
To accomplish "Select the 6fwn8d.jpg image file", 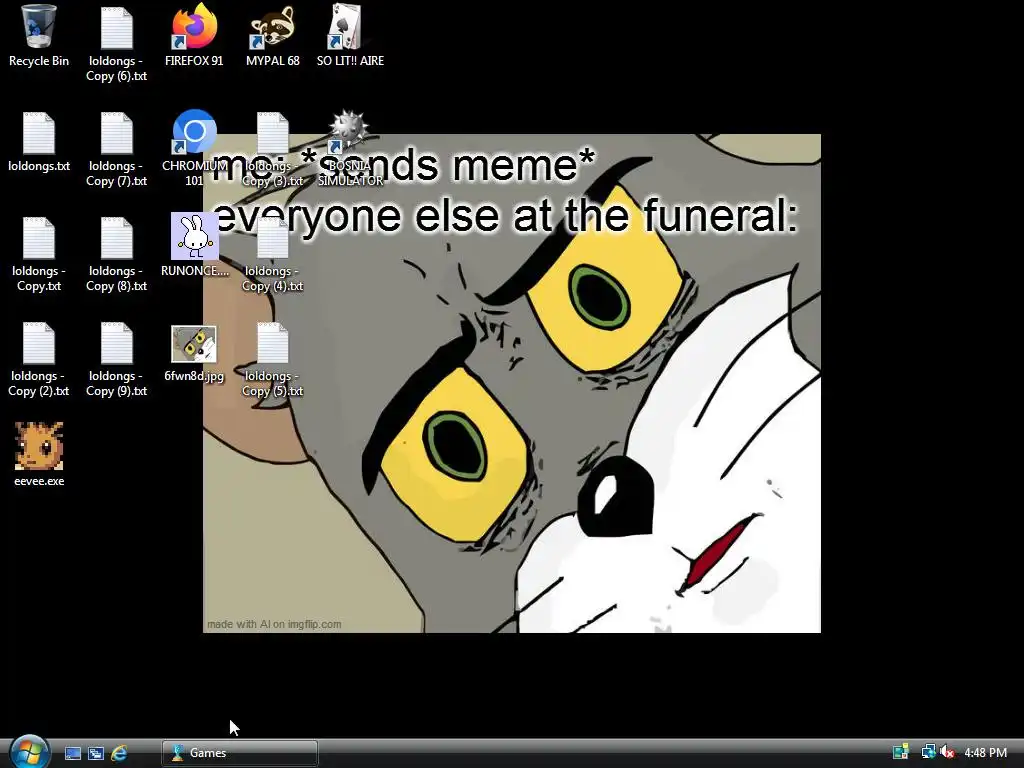I will pyautogui.click(x=194, y=353).
